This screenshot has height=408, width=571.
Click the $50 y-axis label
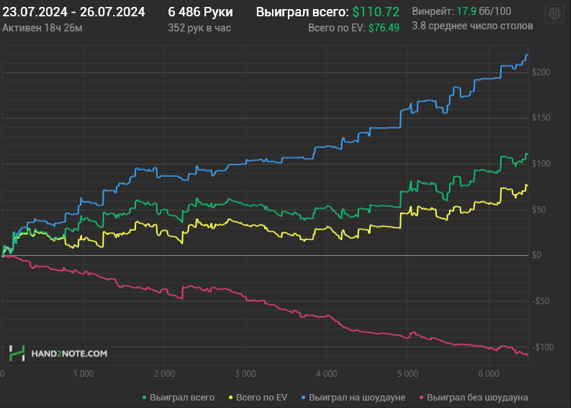(x=539, y=209)
